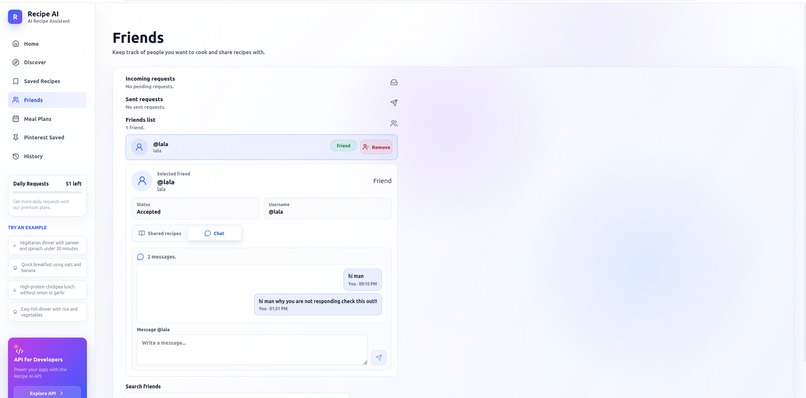806x398 pixels.
Task: Go to Discover in the sidebar
Action: point(47,62)
